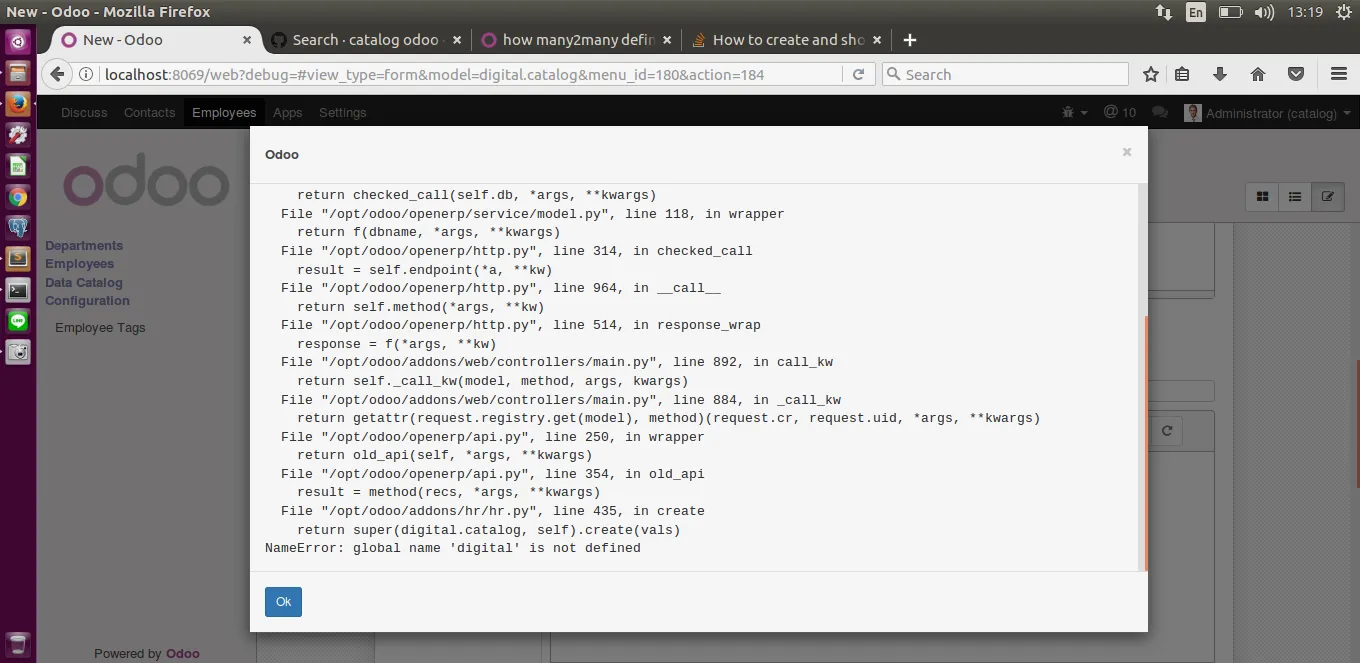Open Sublime Text from launcher
The image size is (1360, 663).
(18, 259)
